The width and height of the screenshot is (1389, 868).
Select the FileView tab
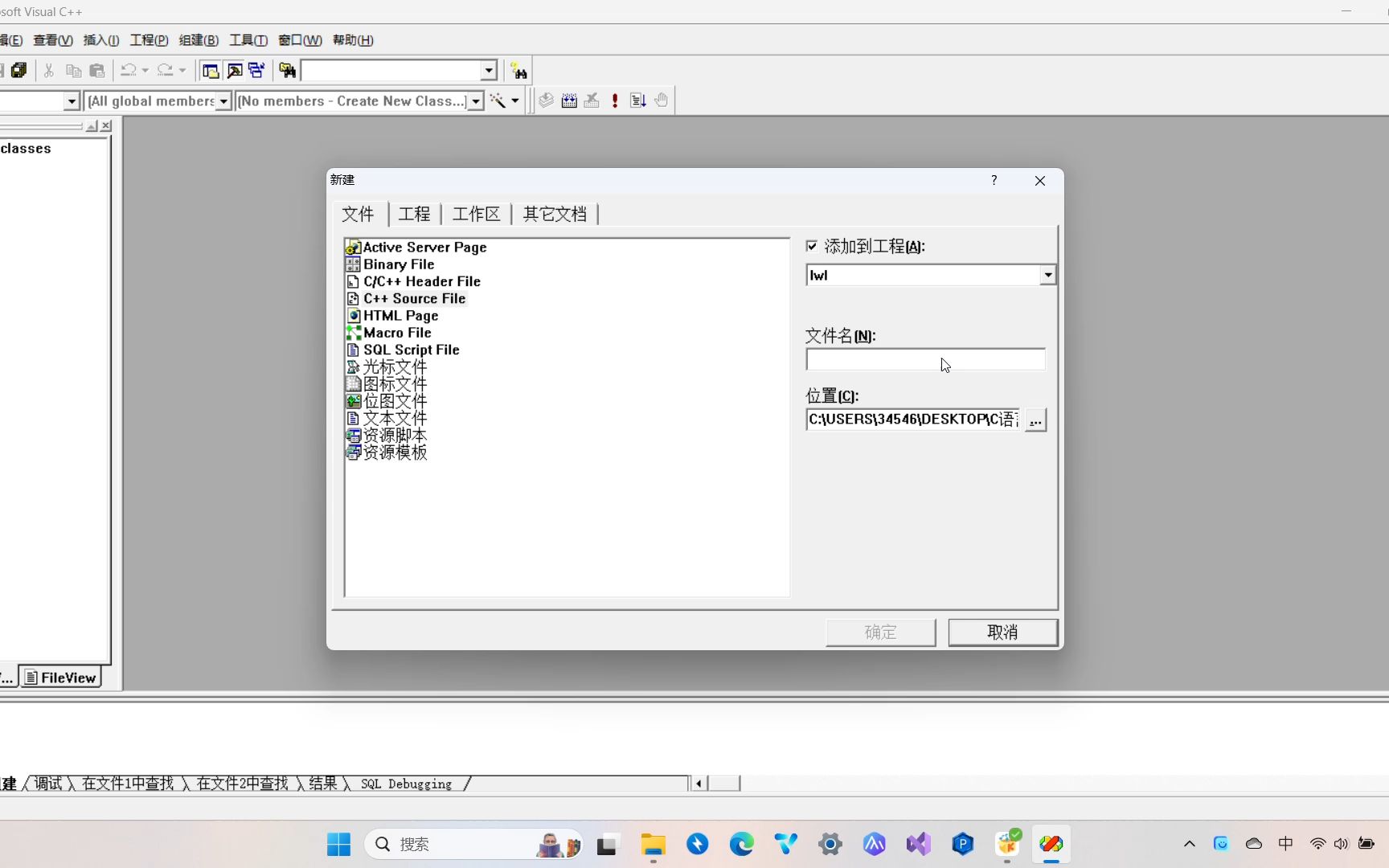point(61,678)
